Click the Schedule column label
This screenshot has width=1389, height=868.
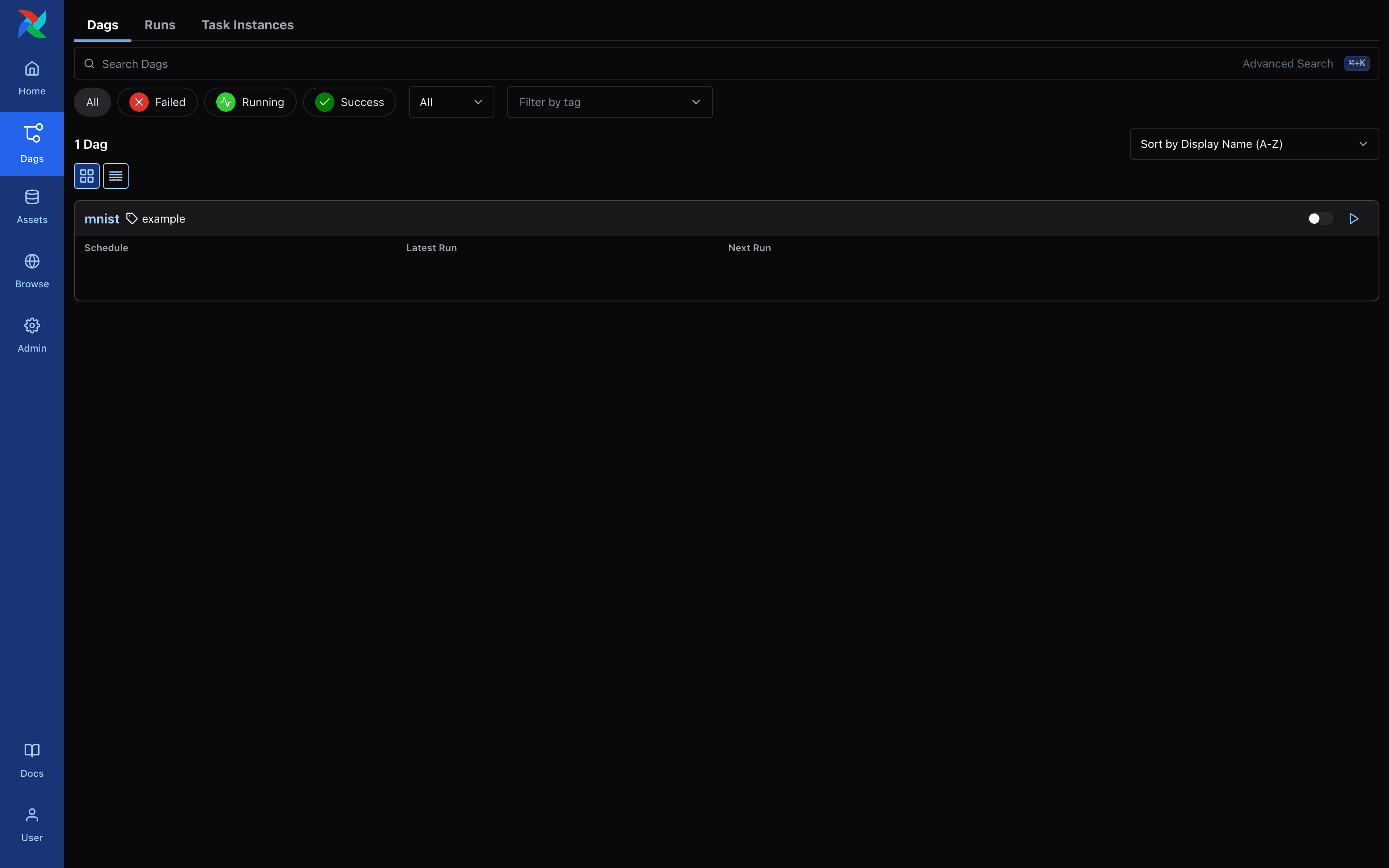[106, 248]
